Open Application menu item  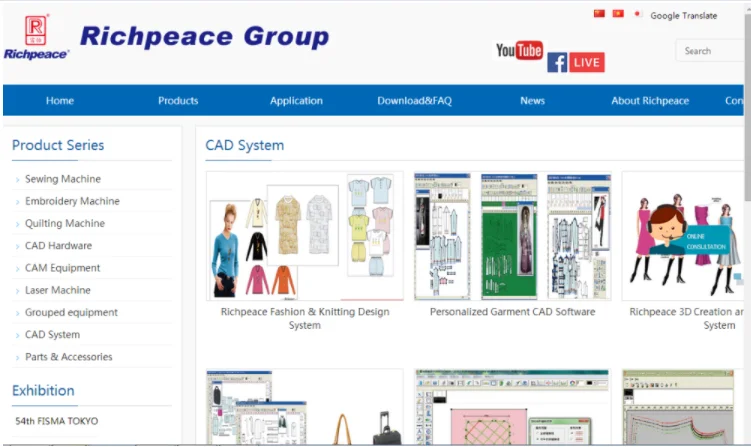[296, 101]
